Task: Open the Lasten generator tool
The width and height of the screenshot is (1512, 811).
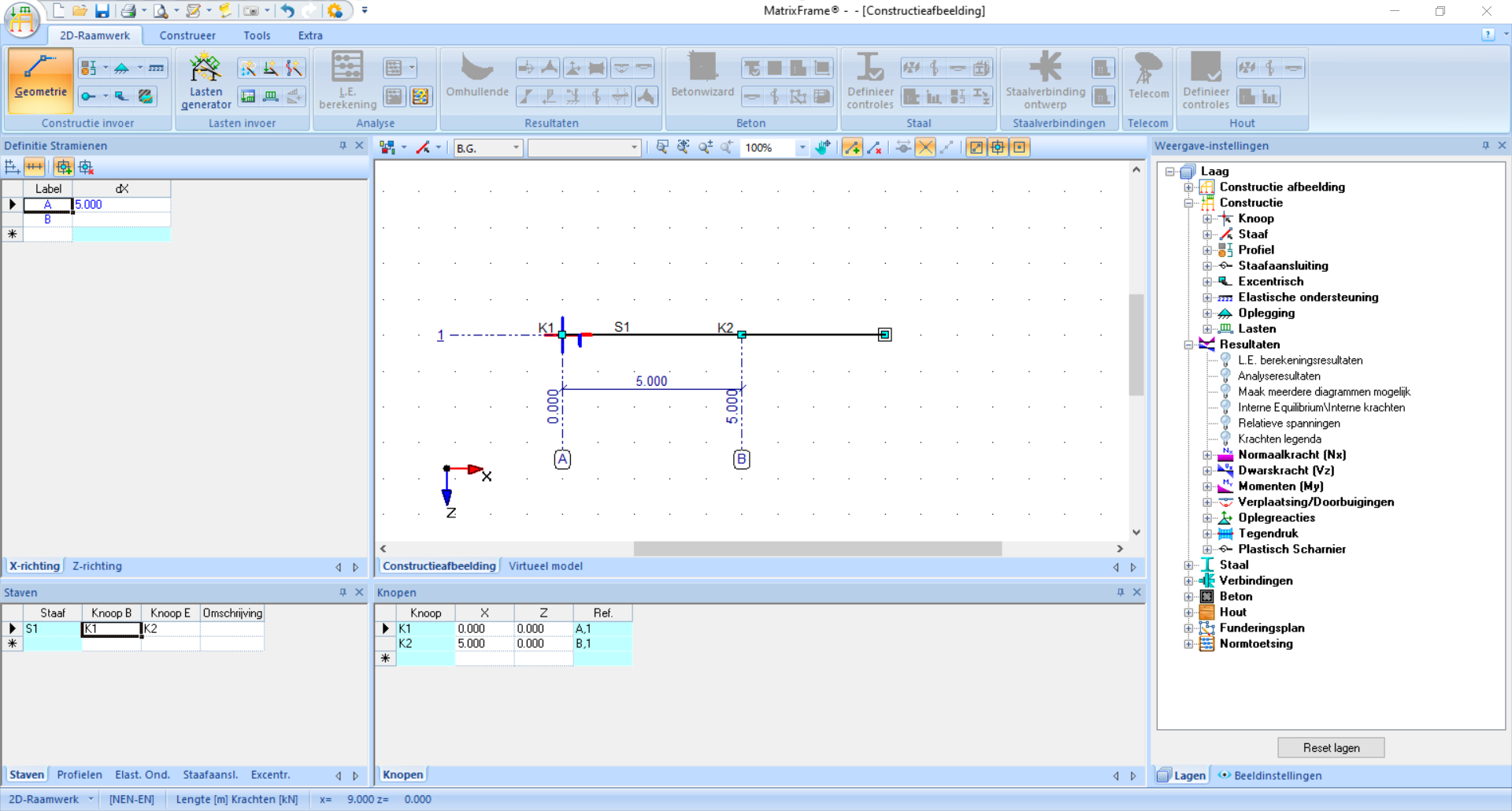Action: pos(206,81)
